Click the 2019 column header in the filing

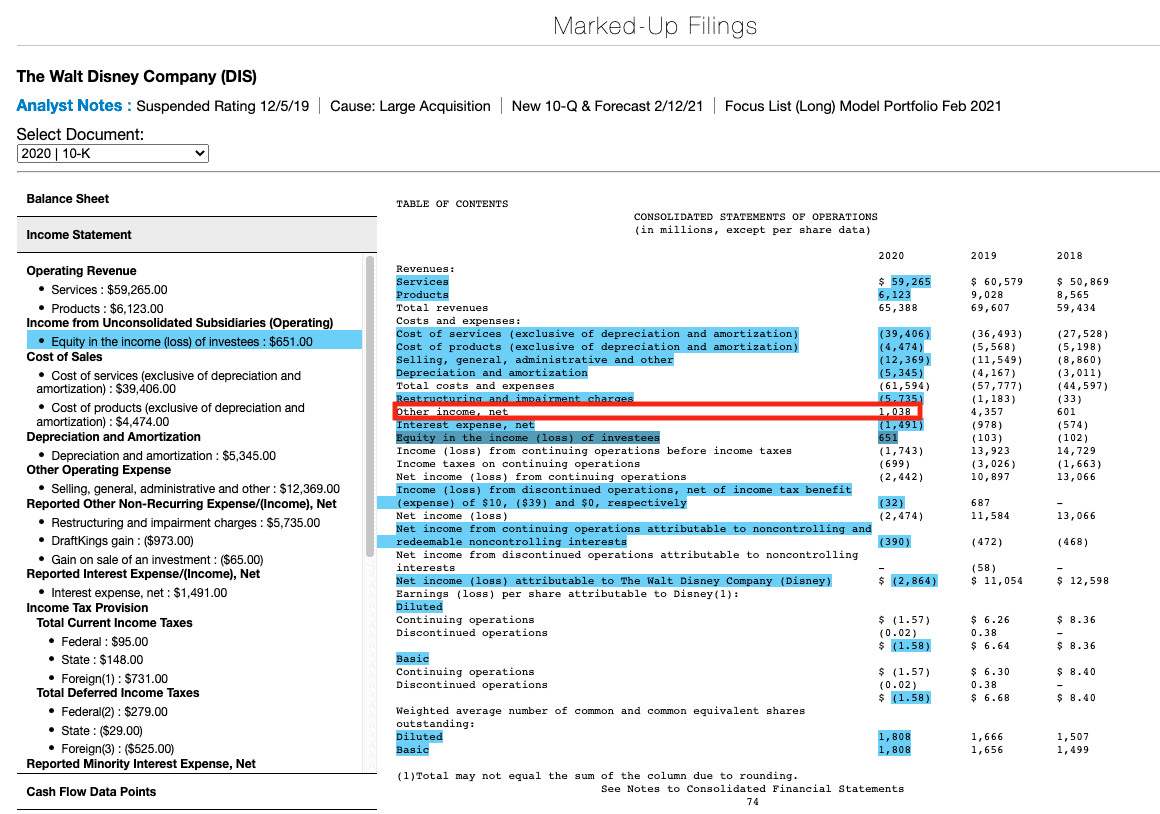click(984, 256)
